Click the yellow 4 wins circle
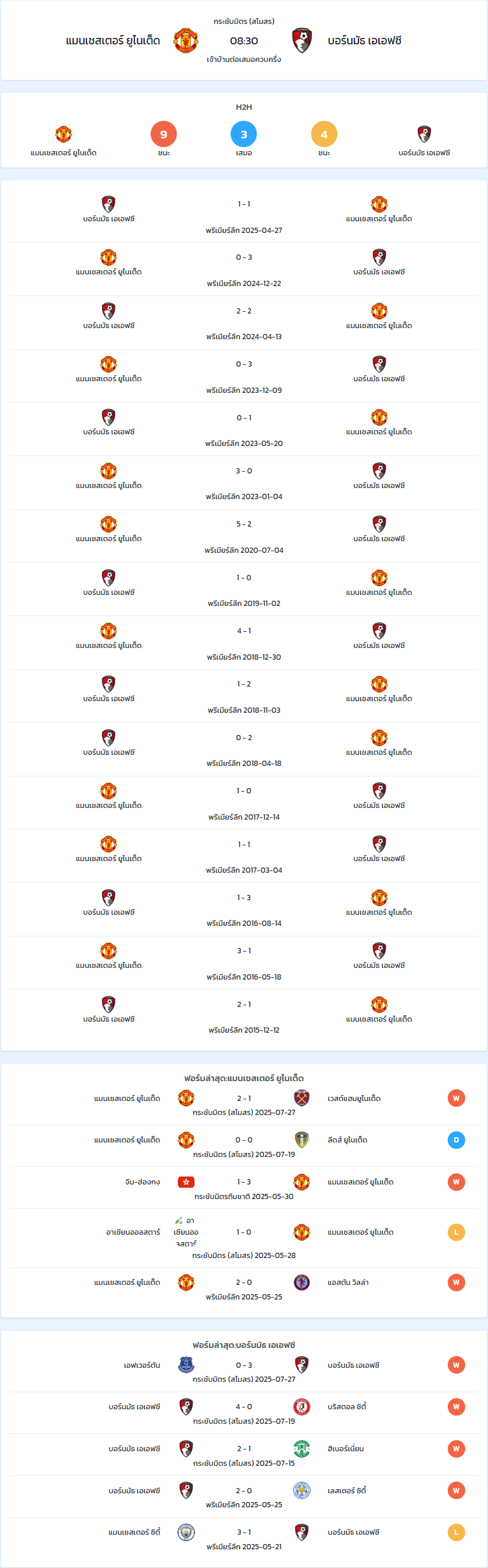Viewport: 488px width, 1568px height. click(x=324, y=134)
